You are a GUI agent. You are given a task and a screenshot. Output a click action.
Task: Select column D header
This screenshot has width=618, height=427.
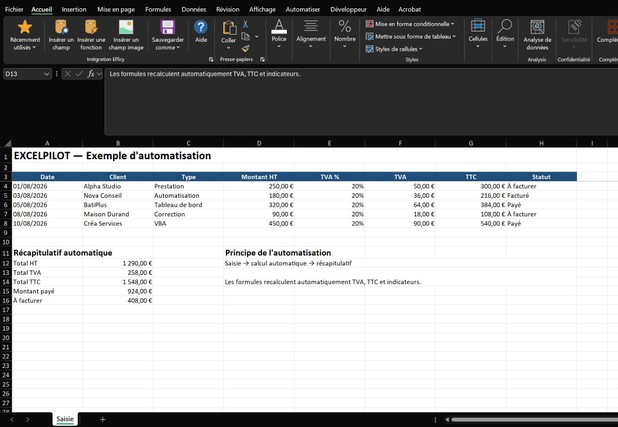(x=259, y=143)
